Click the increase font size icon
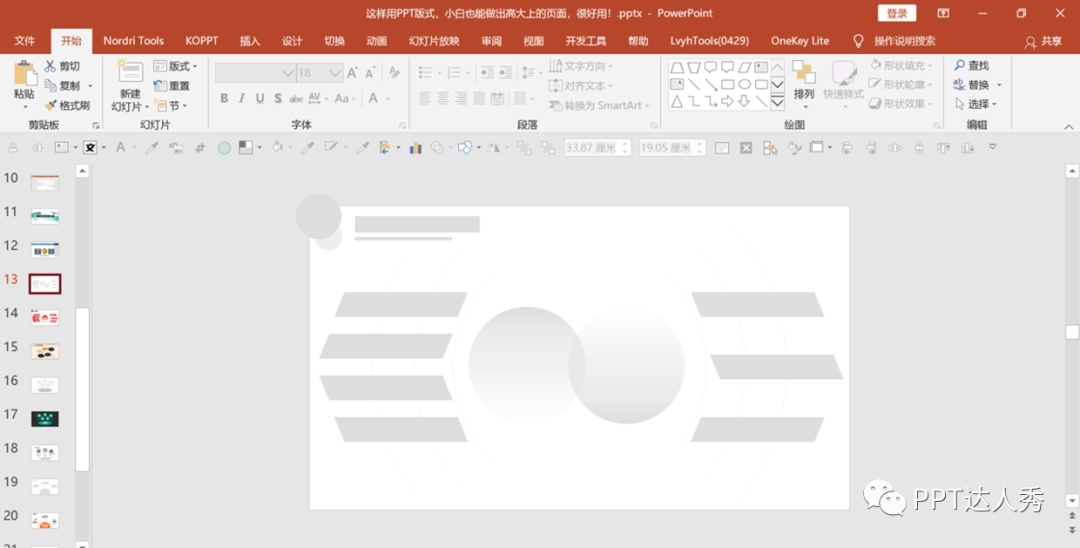This screenshot has height=548, width=1080. (x=353, y=72)
